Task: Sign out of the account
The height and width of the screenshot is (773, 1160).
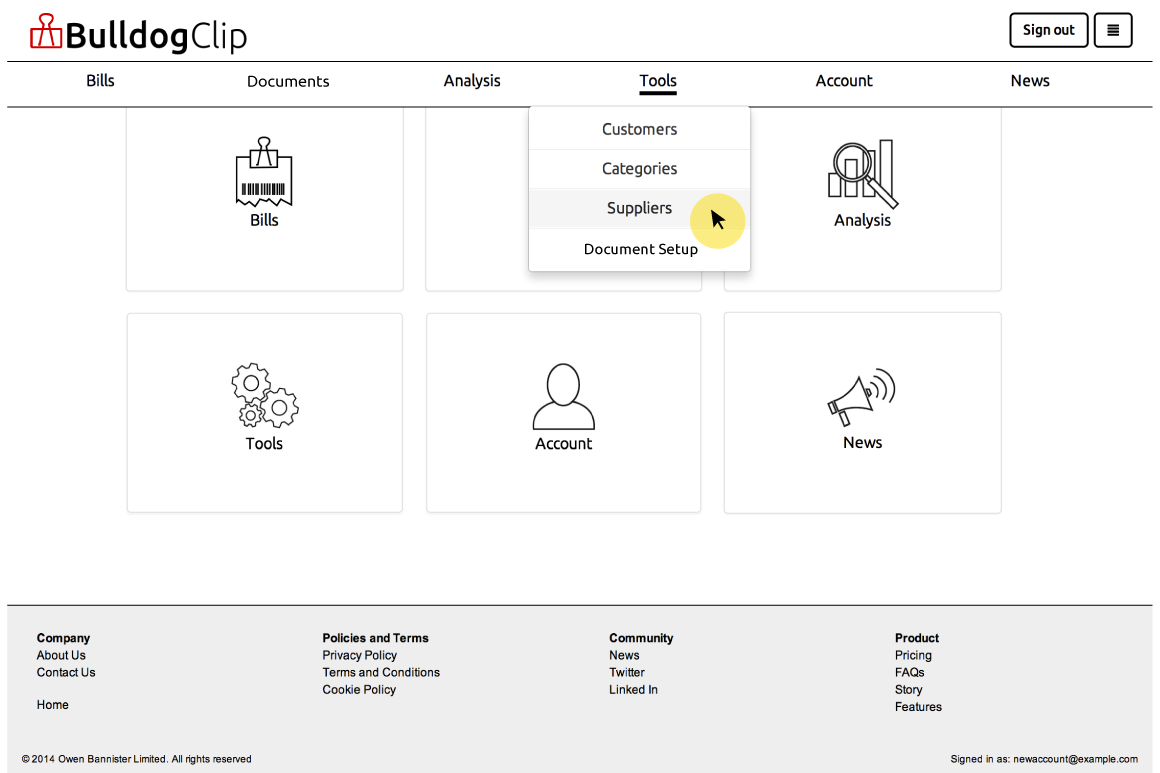Action: click(1048, 30)
